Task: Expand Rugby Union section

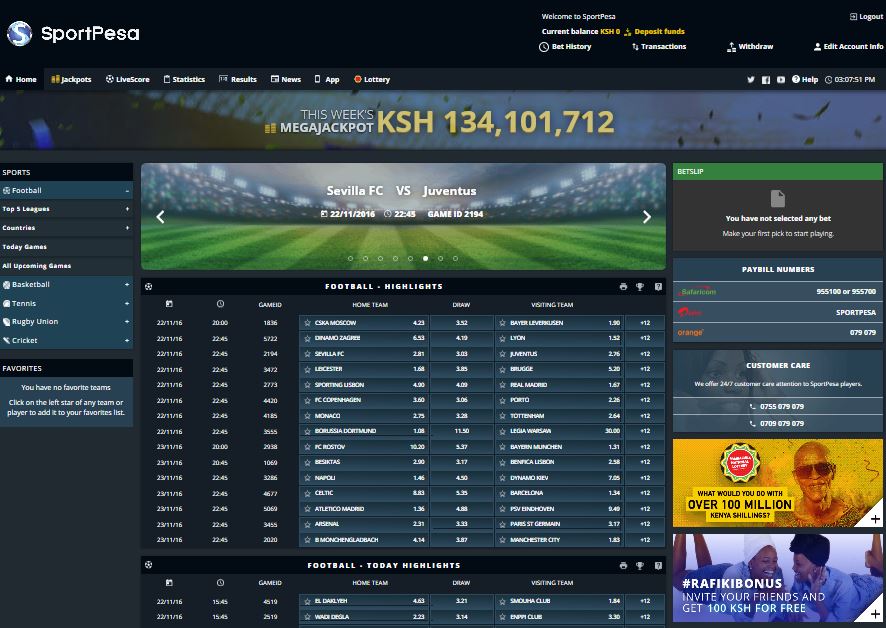Action: point(127,322)
